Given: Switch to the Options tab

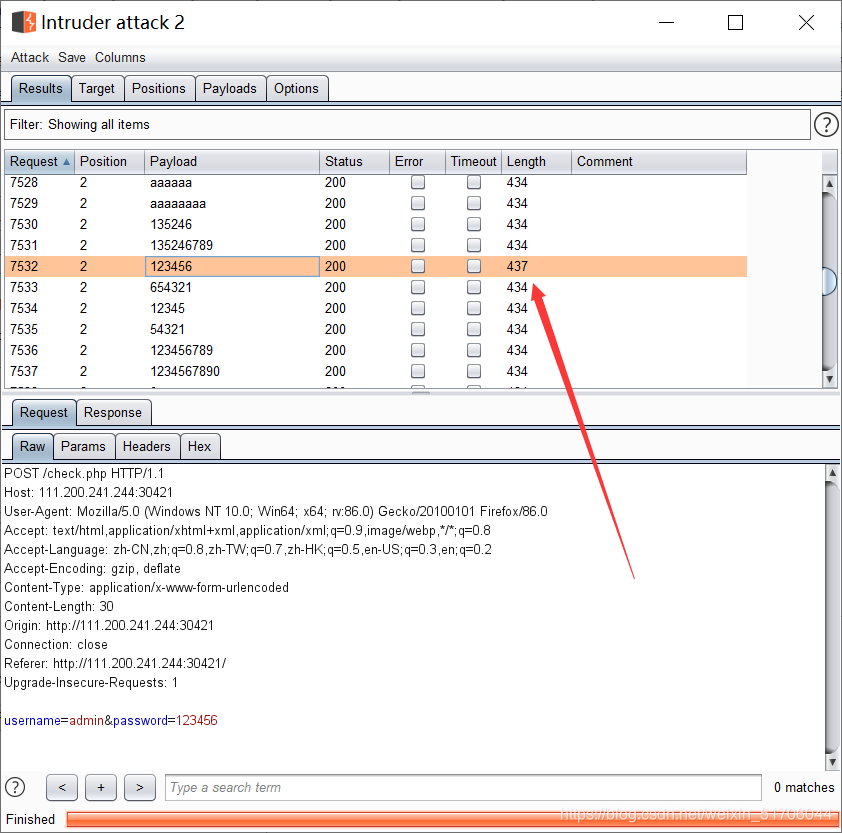Looking at the screenshot, I should click(296, 88).
